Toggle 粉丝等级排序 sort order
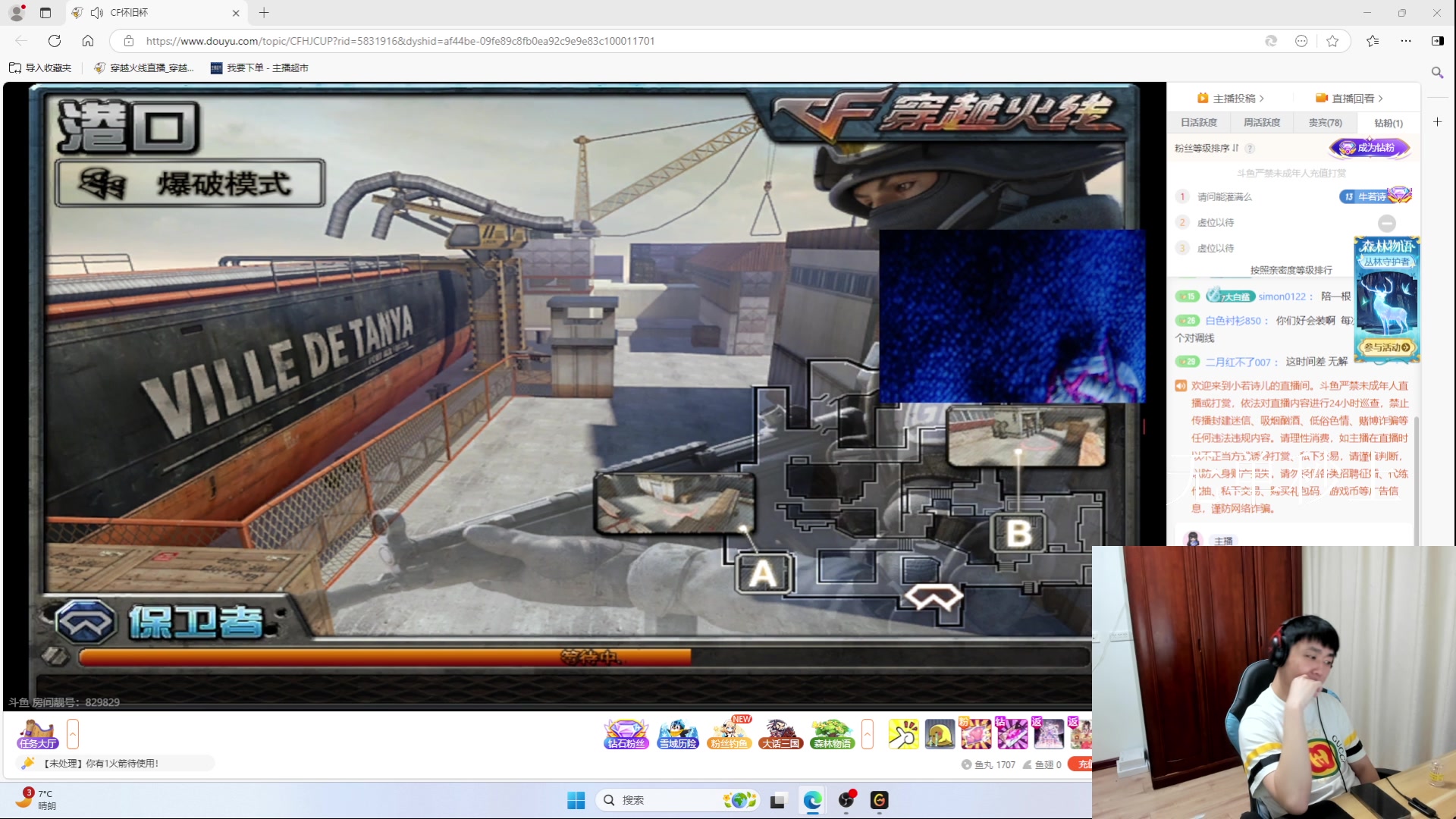 pyautogui.click(x=1207, y=148)
